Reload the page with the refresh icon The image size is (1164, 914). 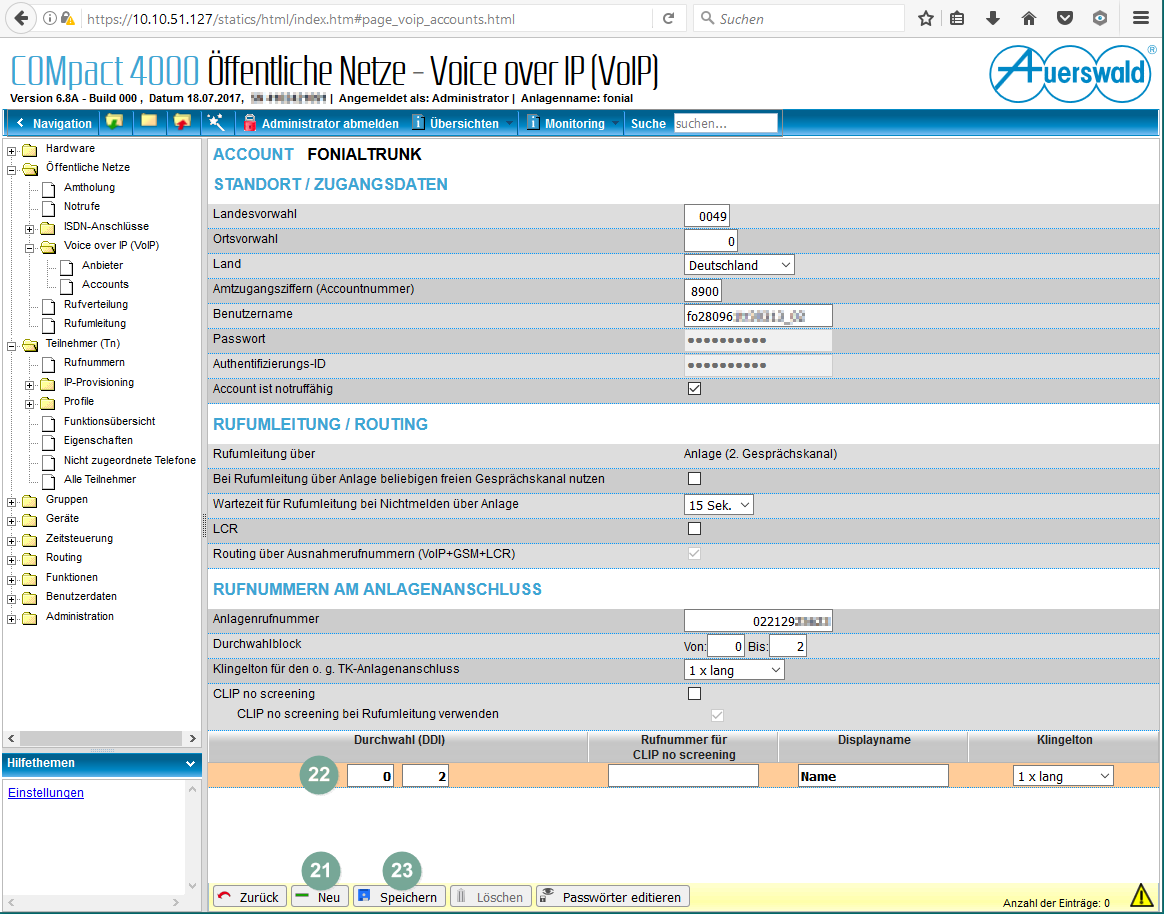click(x=668, y=19)
